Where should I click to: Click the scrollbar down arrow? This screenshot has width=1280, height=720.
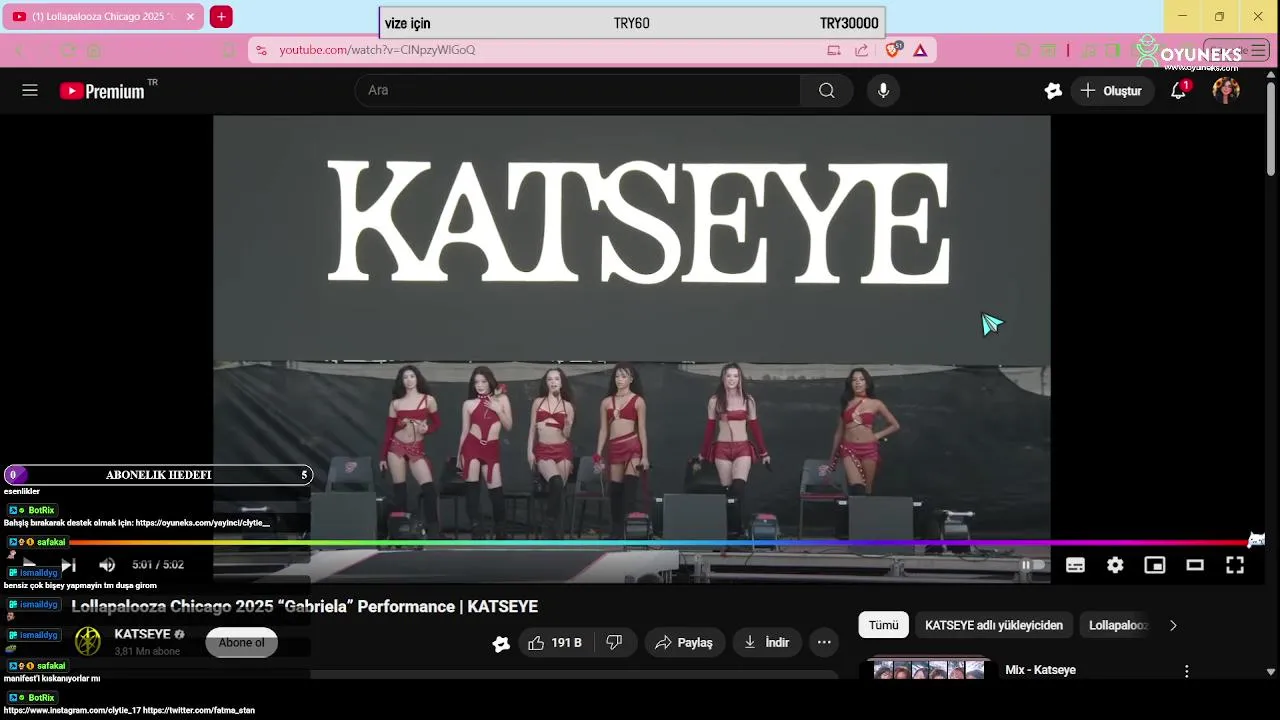pyautogui.click(x=1271, y=672)
